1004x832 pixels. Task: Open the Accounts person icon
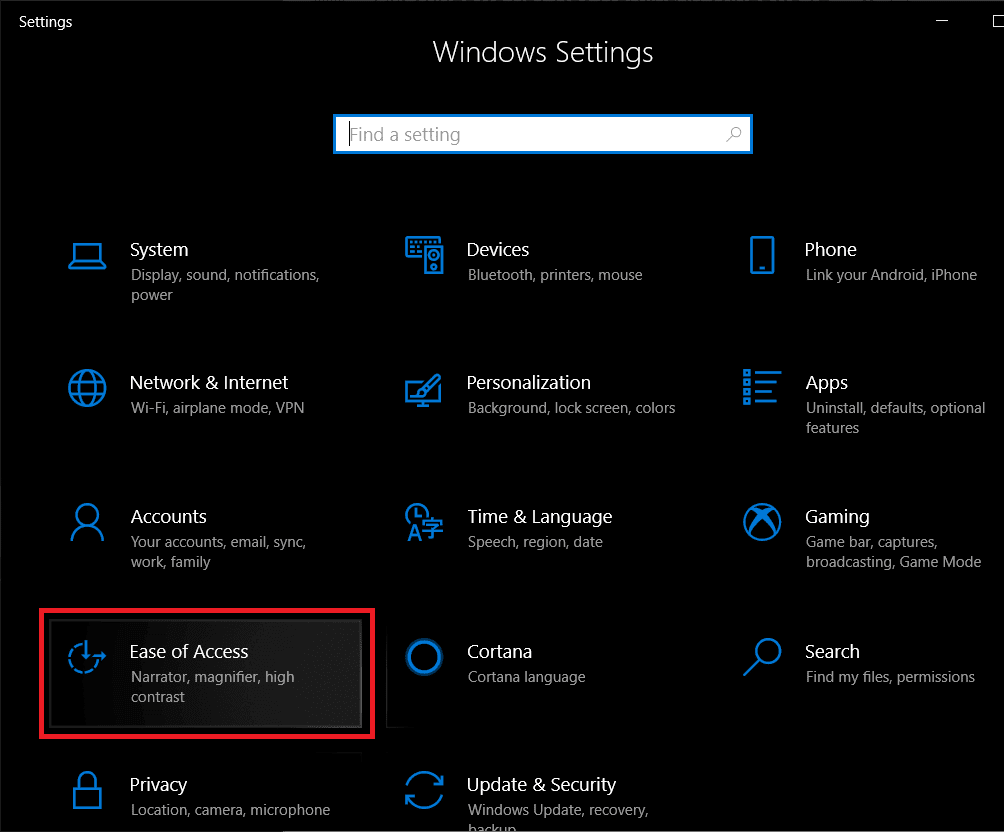click(x=87, y=522)
